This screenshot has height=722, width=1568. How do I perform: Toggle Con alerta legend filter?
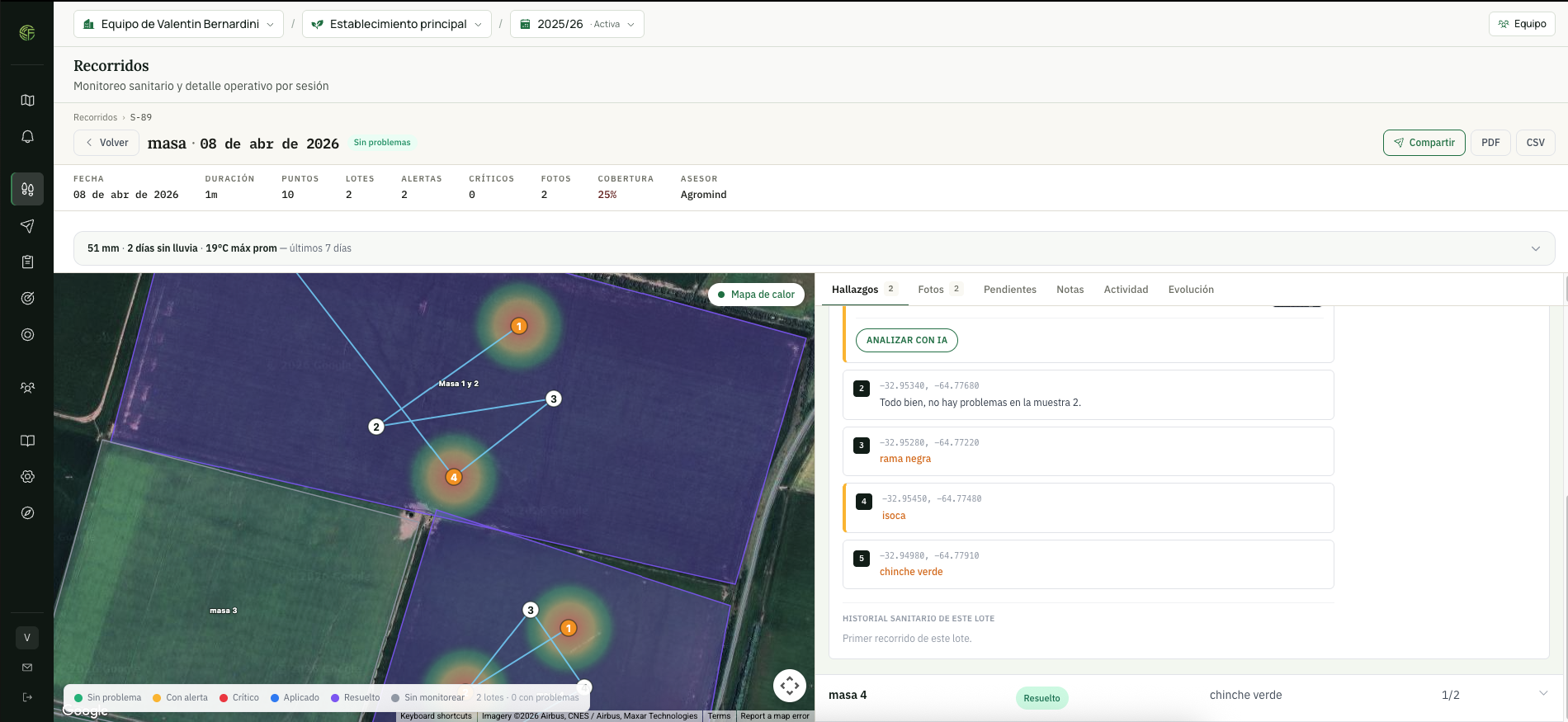pos(180,698)
